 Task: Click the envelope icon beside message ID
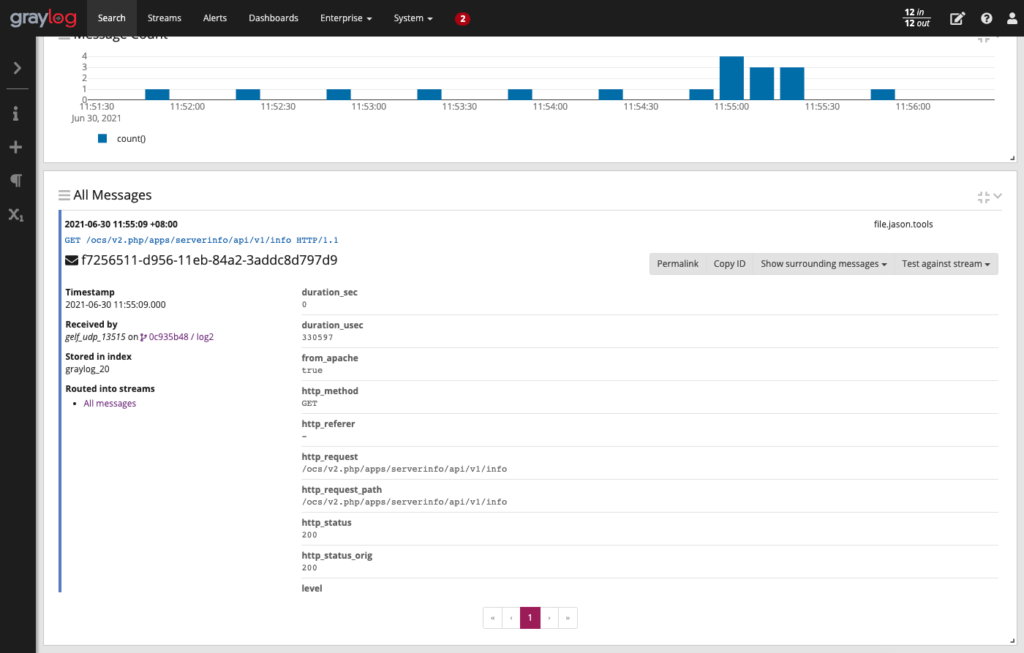pyautogui.click(x=72, y=261)
